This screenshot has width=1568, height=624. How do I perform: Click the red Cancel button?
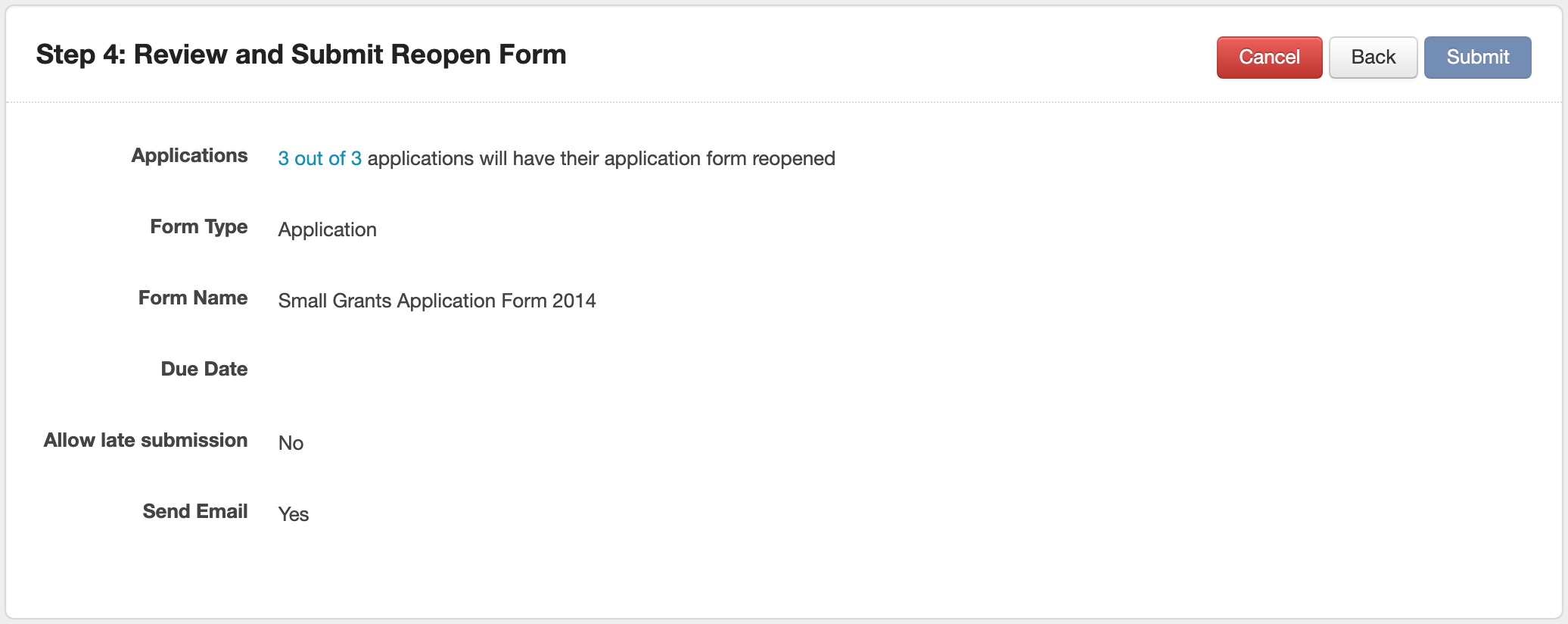[1269, 58]
